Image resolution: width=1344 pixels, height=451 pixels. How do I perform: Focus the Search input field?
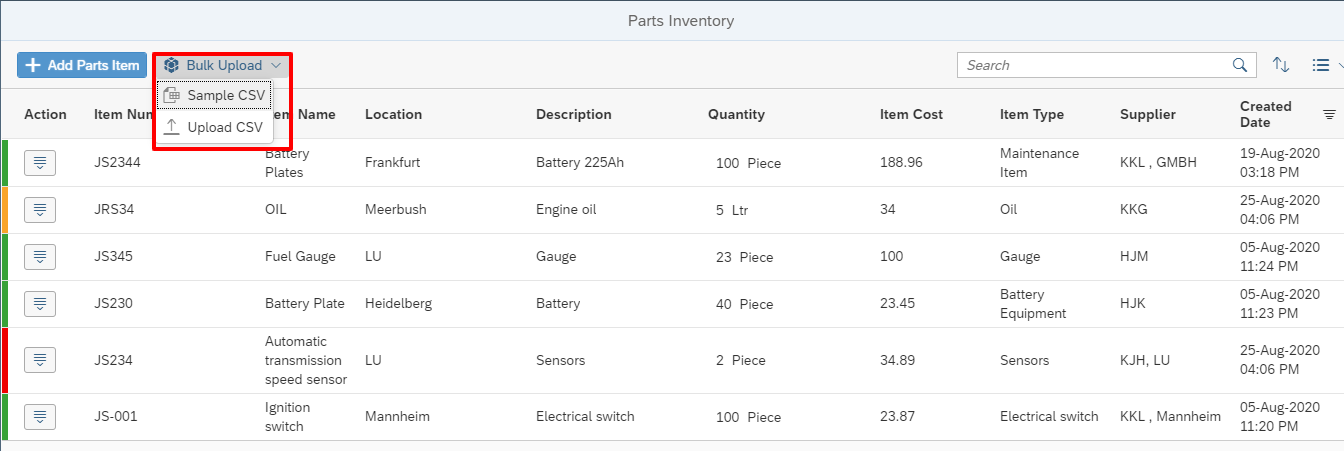(x=1095, y=65)
